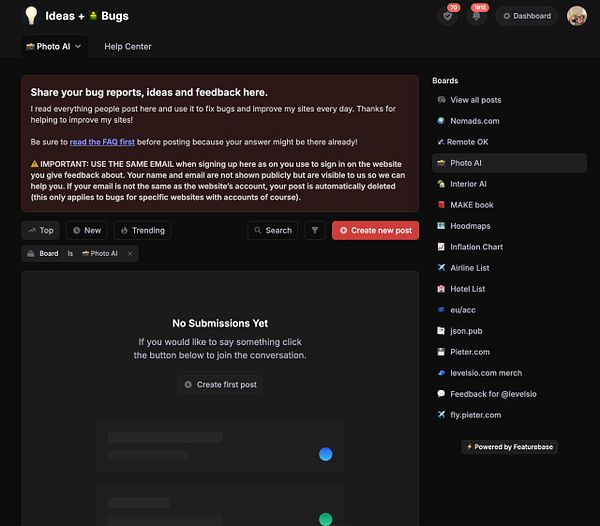Viewport: 600px width, 526px height.
Task: Open the Board filter attribute chip
Action: click(x=43, y=254)
